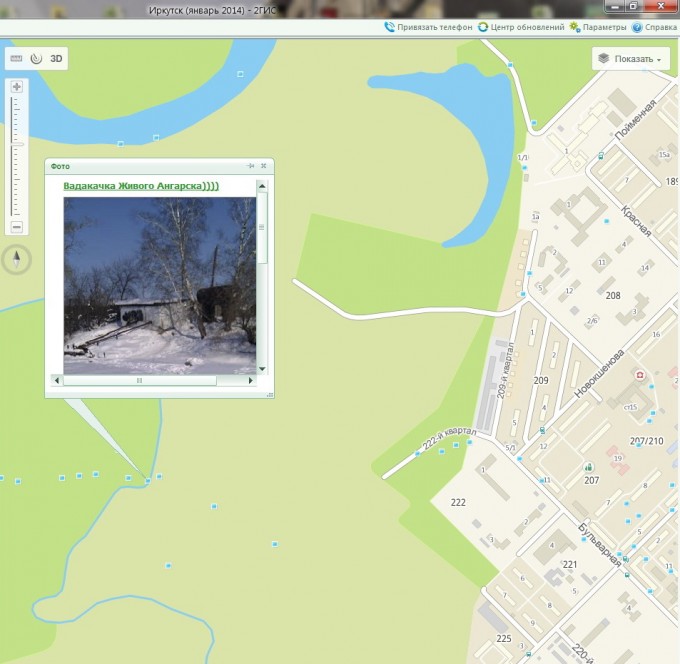Click the compass north arrow
Image resolution: width=680 pixels, height=664 pixels.
[17, 260]
